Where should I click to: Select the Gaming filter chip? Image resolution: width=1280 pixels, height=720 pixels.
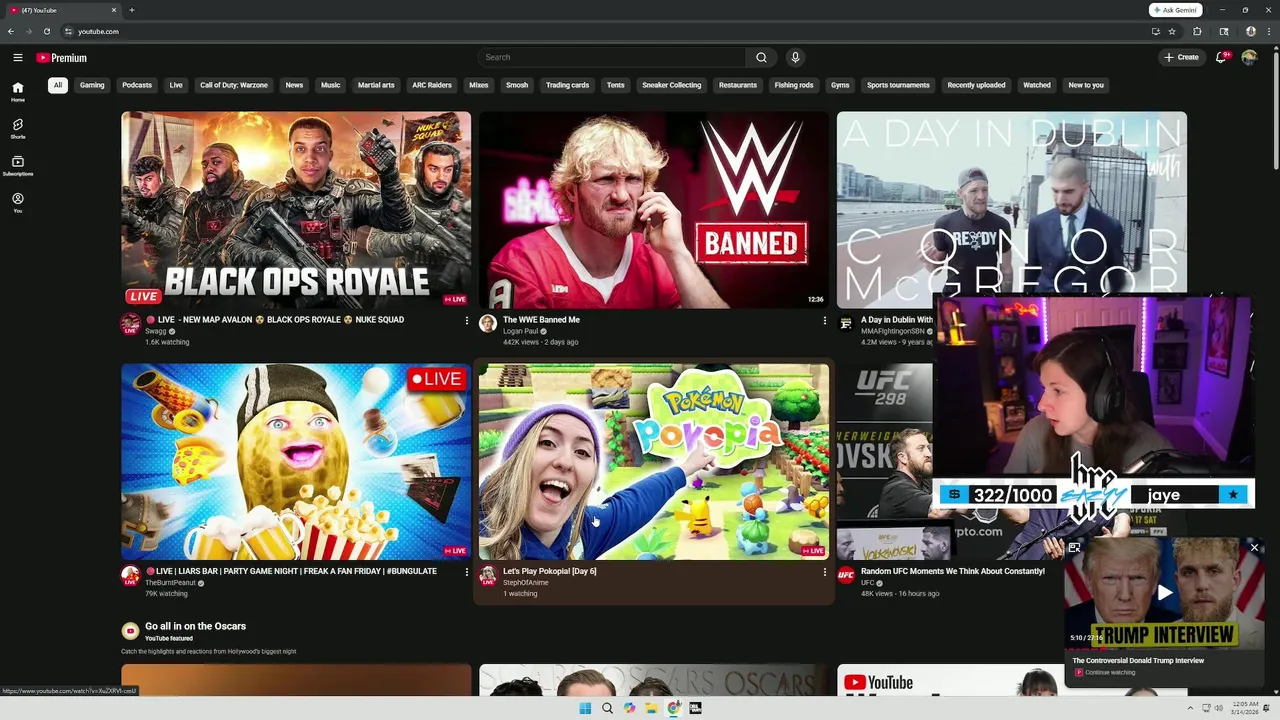[x=92, y=85]
